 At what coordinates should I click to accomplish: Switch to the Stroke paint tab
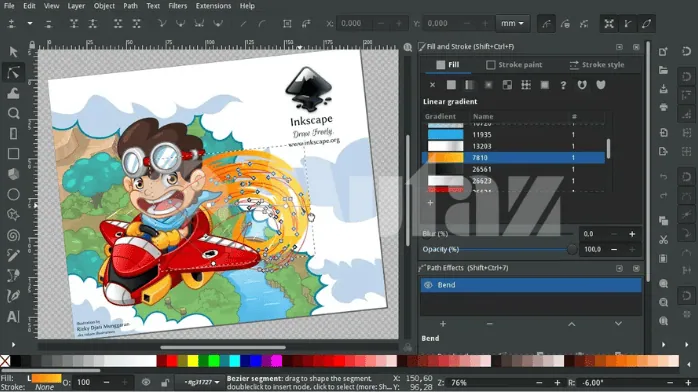[514, 65]
